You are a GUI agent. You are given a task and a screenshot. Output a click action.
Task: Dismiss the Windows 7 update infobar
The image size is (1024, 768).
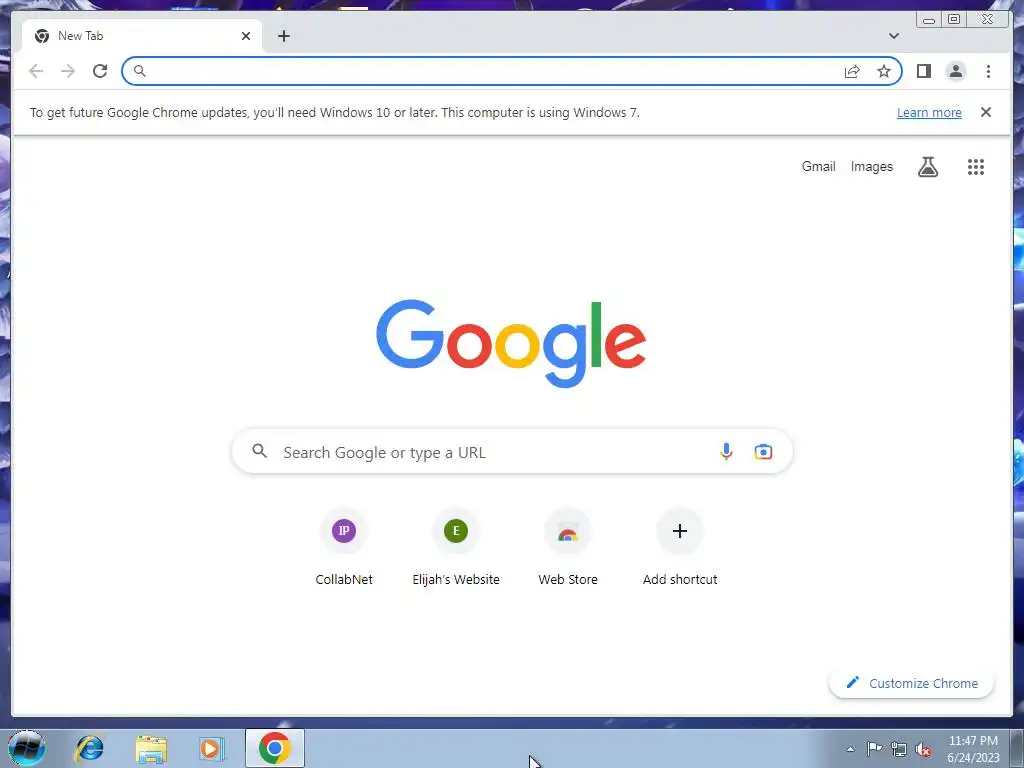click(986, 112)
